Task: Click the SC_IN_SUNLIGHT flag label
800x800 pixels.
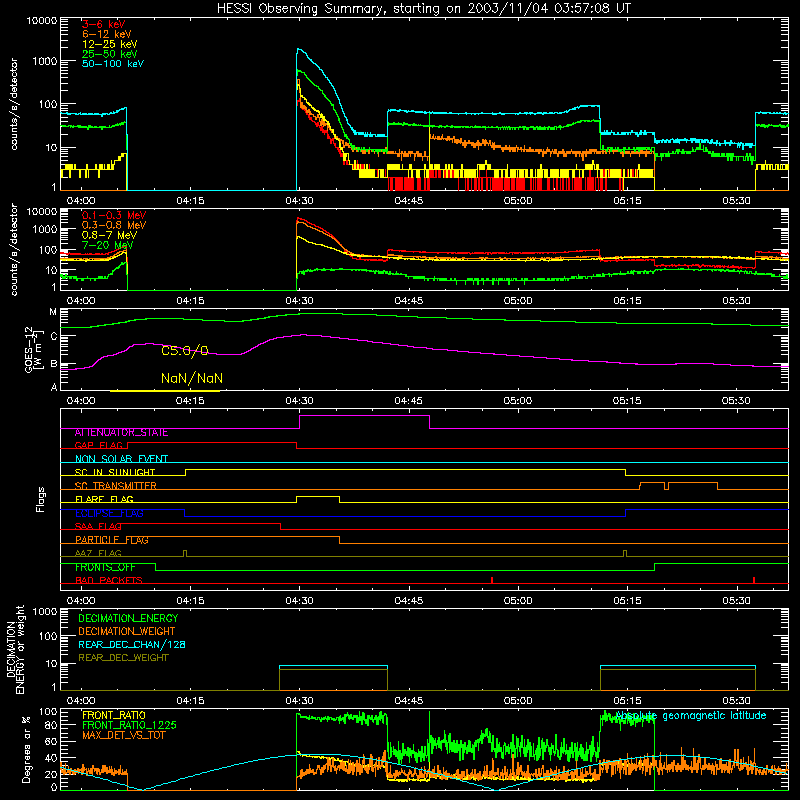Action: click(x=115, y=472)
